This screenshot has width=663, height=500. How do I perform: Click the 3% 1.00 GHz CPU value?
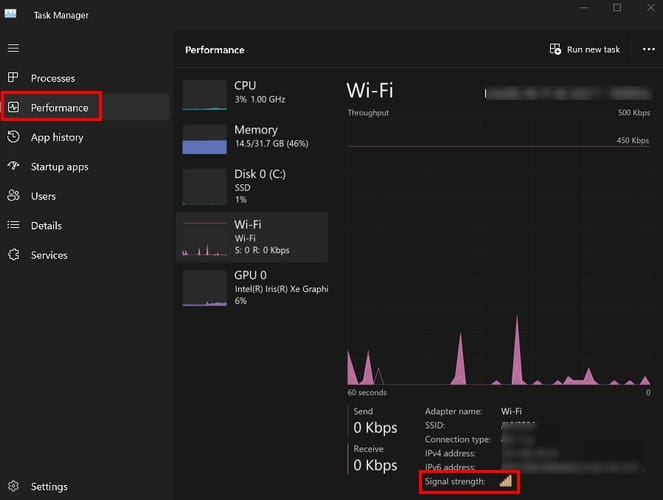pos(260,99)
